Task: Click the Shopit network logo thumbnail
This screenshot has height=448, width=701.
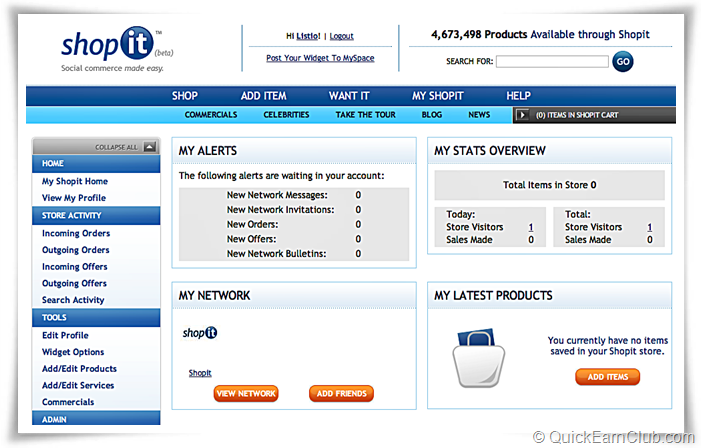Action: (200, 333)
